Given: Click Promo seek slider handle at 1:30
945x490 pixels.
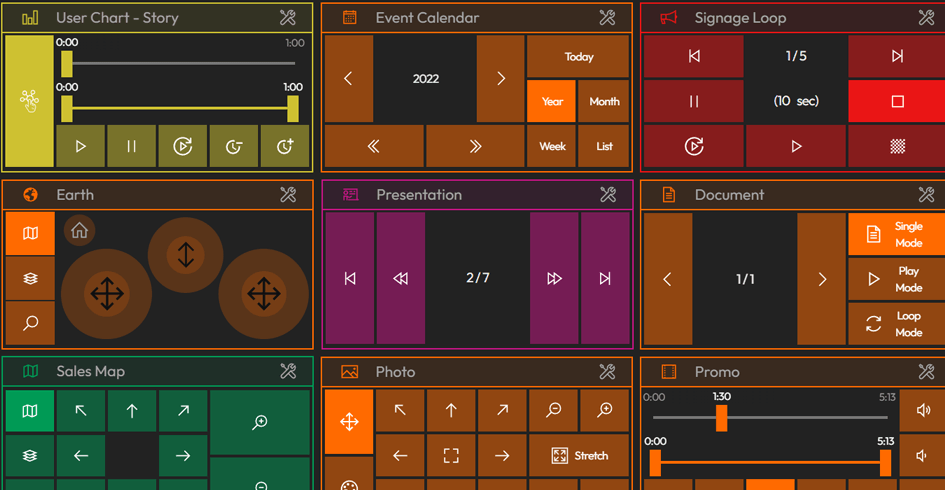Looking at the screenshot, I should coord(721,417).
